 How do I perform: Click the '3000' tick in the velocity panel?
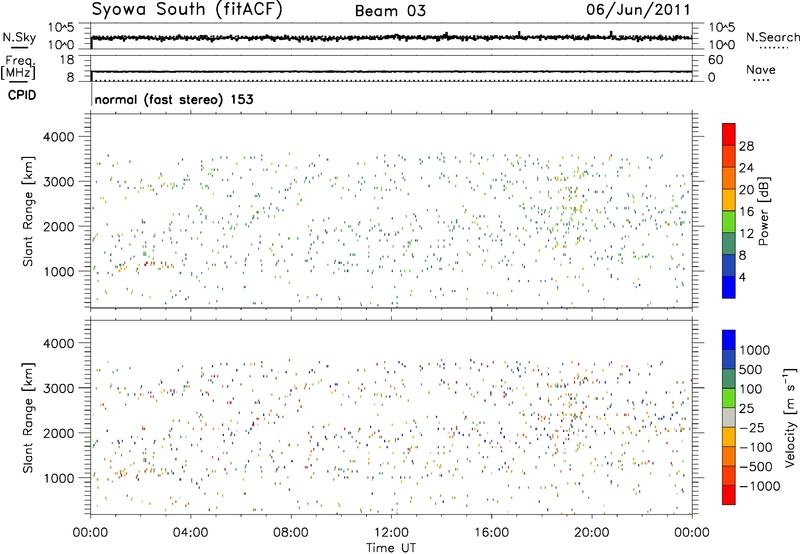(58, 388)
